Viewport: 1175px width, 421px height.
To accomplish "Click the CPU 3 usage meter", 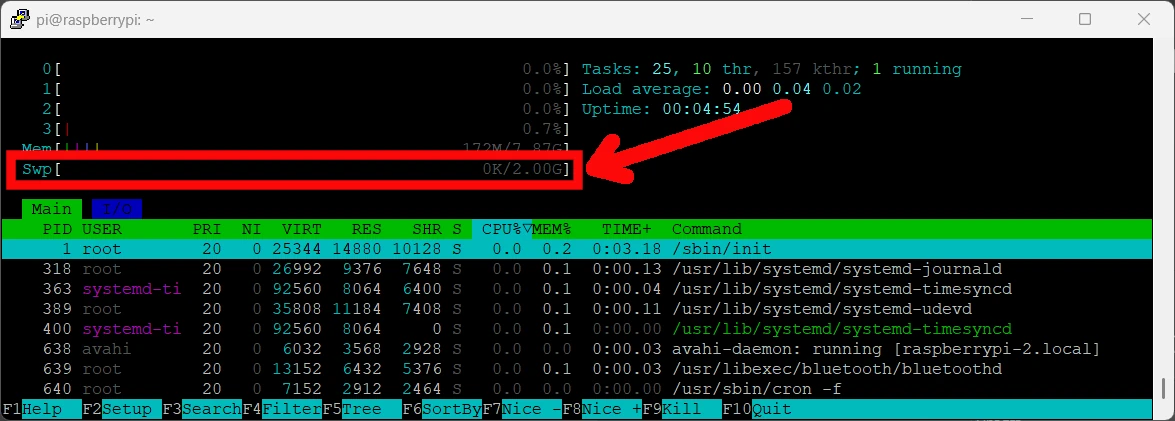I will (307, 130).
